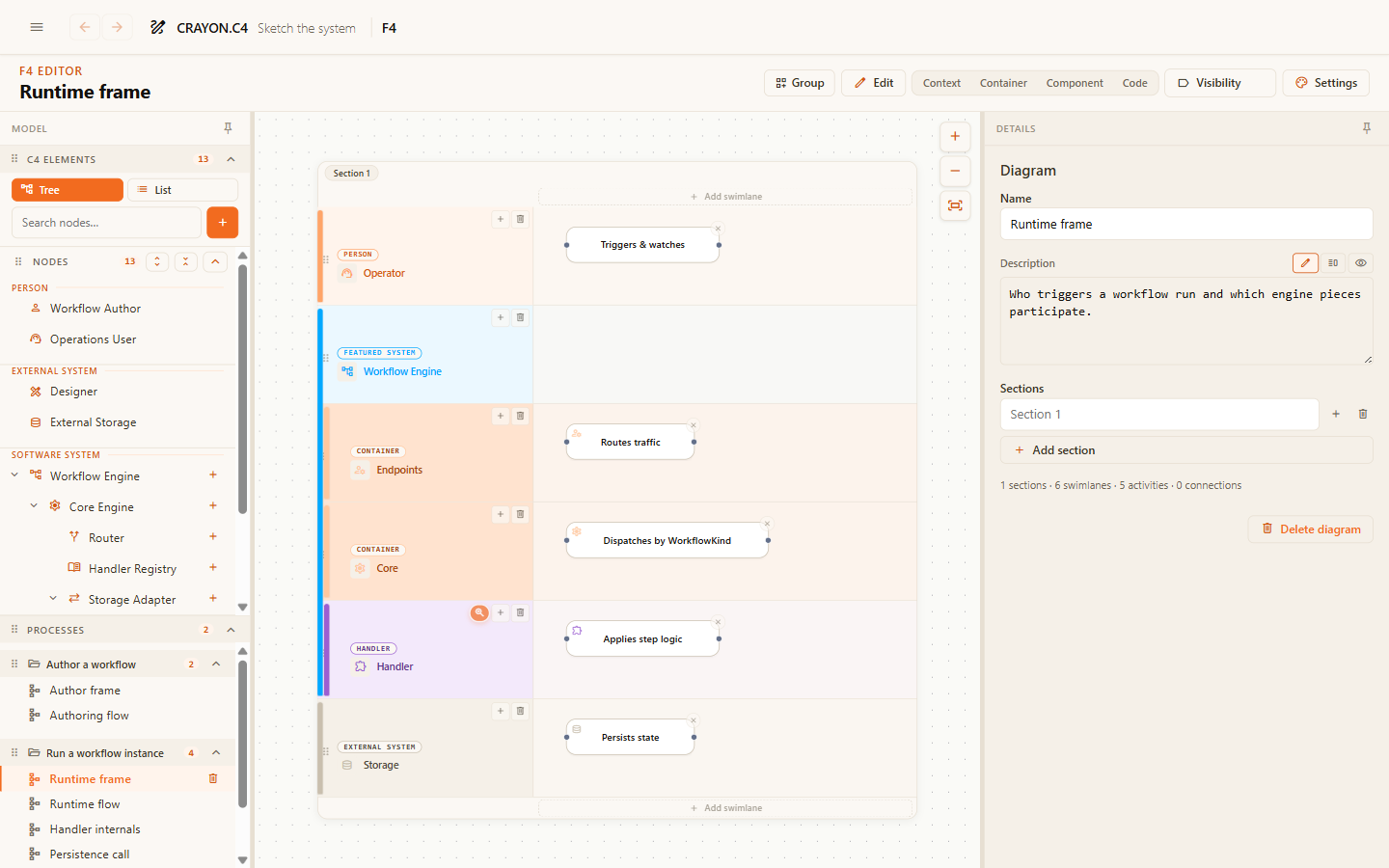Fit diagram to screen
This screenshot has height=868, width=1389.
pos(955,205)
